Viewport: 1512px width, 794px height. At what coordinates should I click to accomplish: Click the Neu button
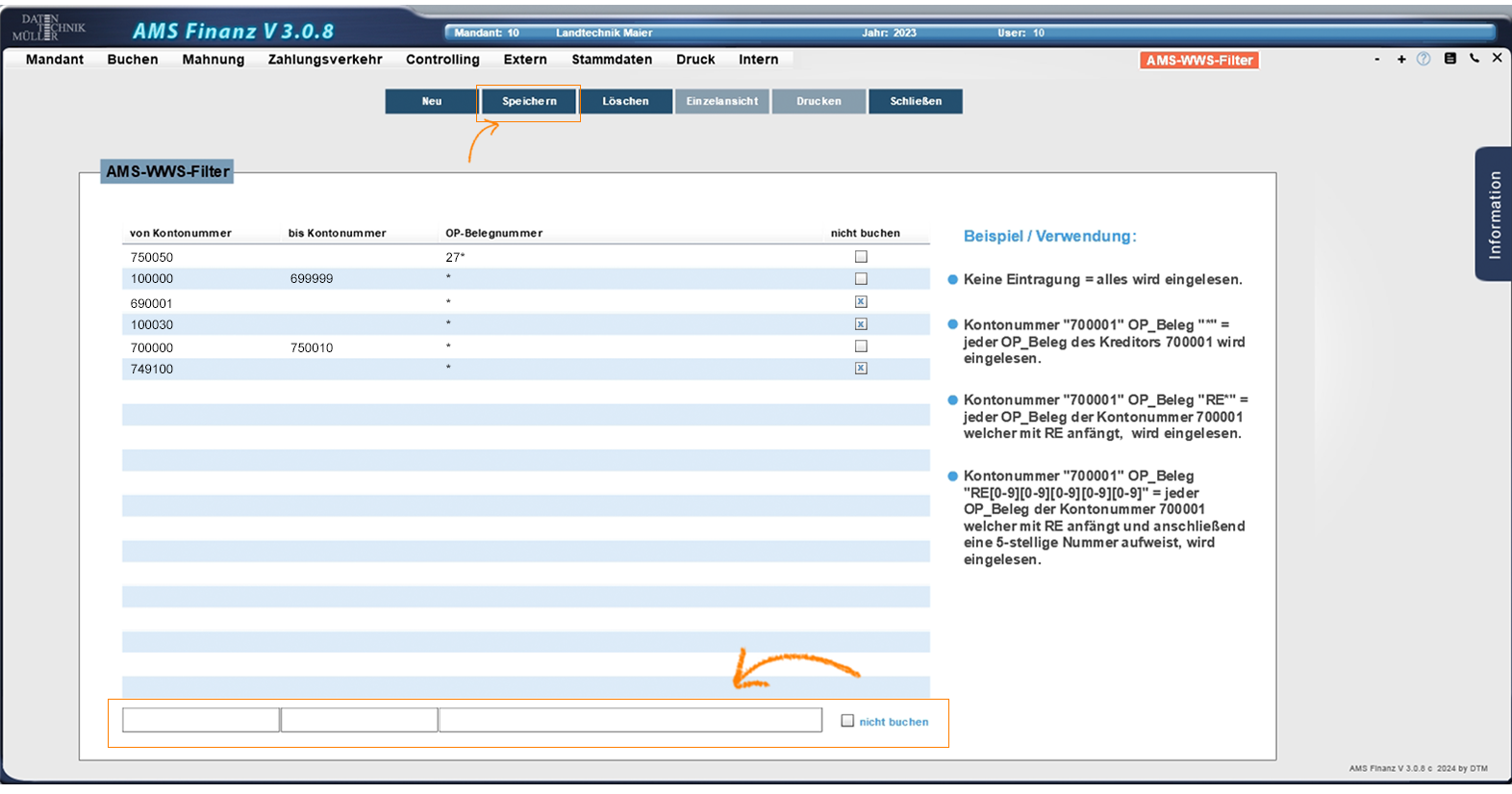tap(432, 101)
